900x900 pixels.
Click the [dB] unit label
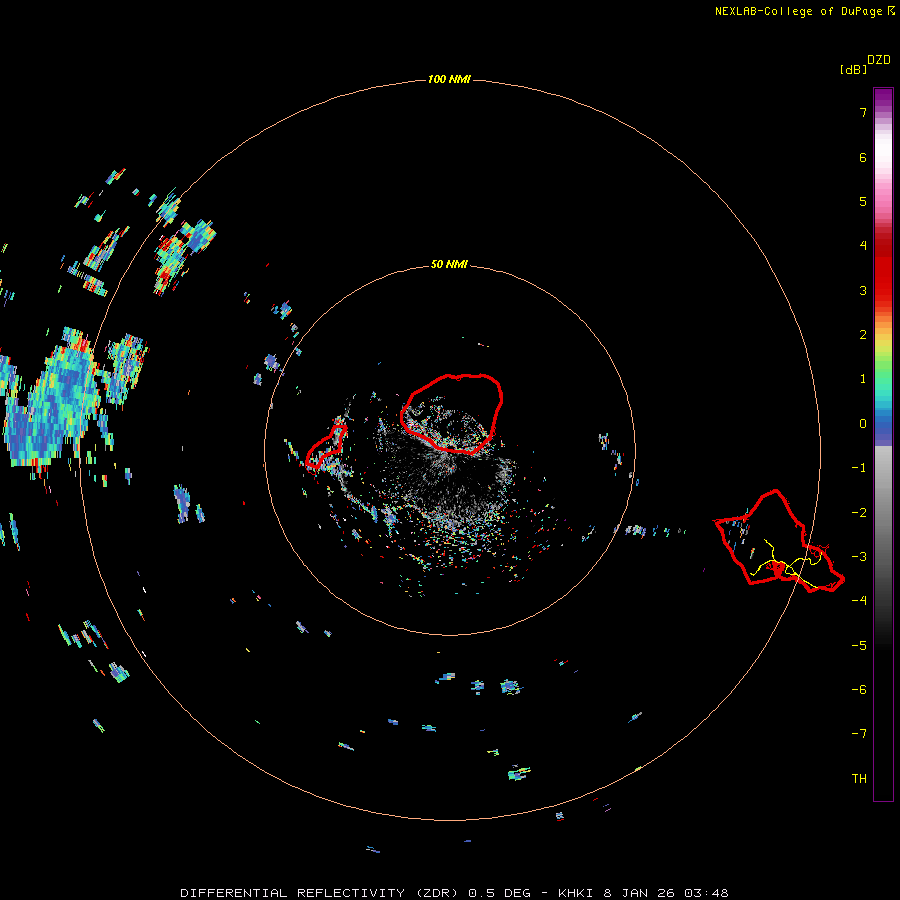[854, 69]
